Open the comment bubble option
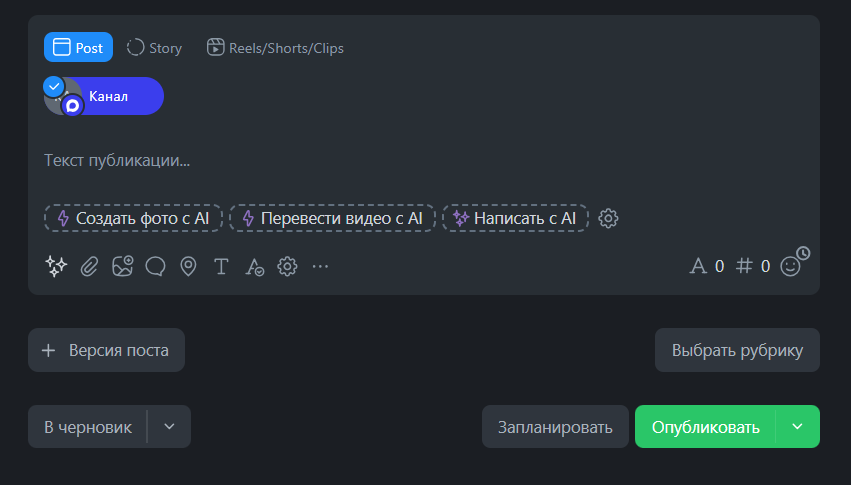This screenshot has height=485, width=851. pyautogui.click(x=155, y=266)
